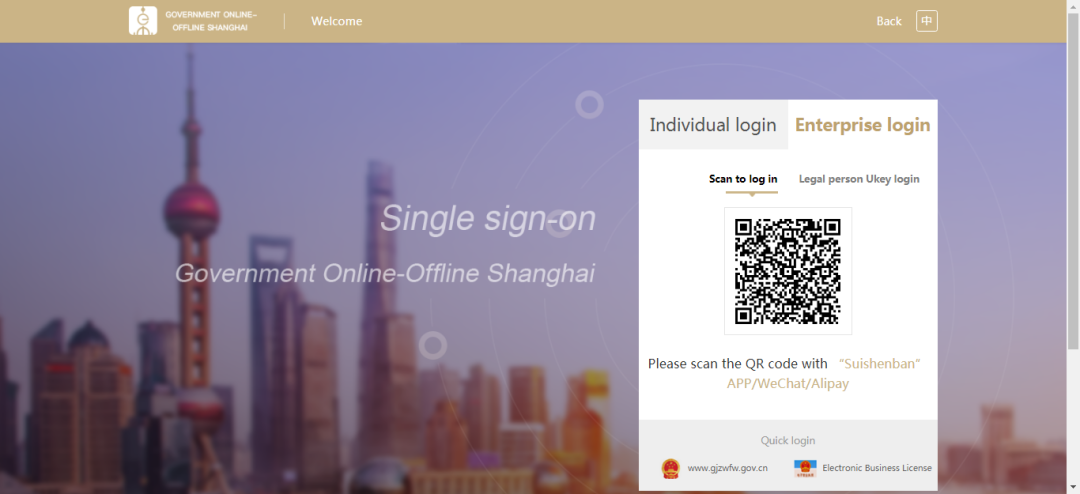Click the APP/WeChat/Alipay text
This screenshot has height=494, width=1080.
(788, 384)
